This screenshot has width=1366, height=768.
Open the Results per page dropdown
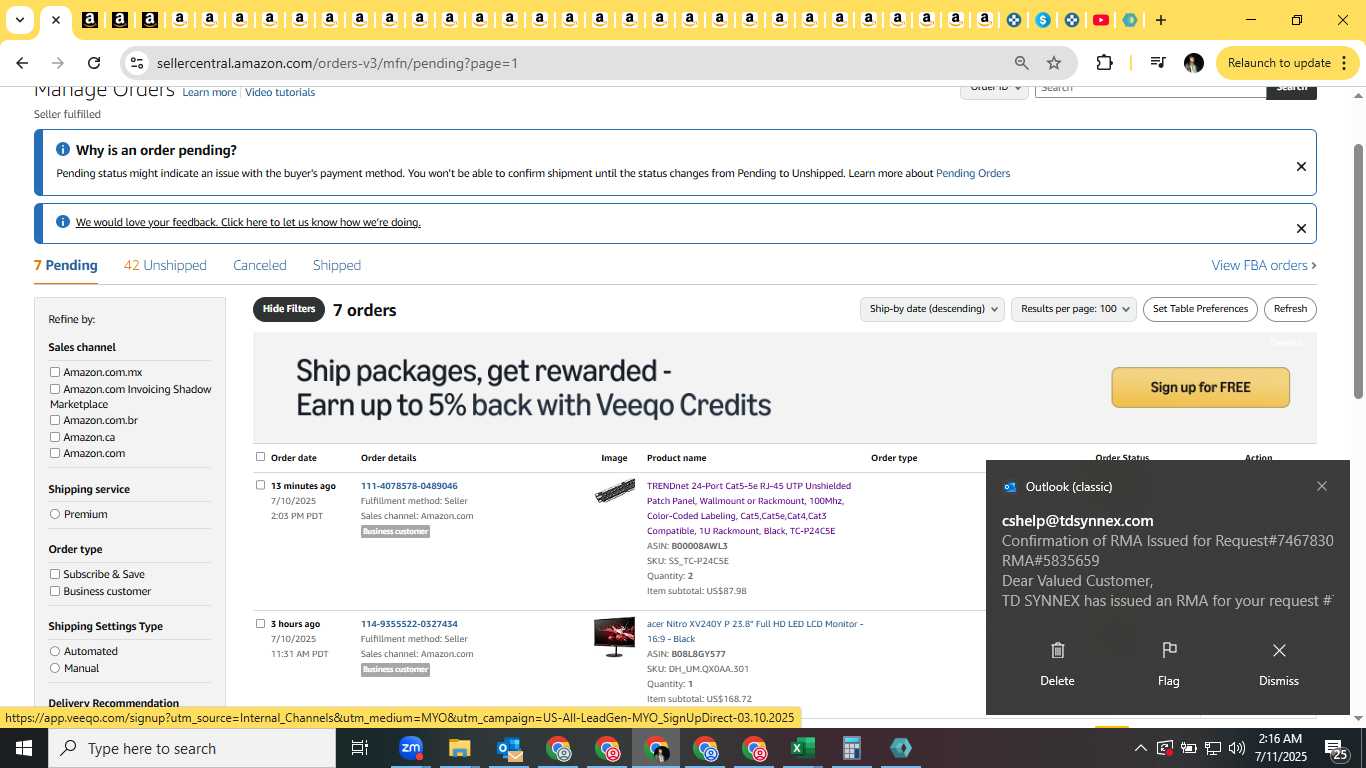click(x=1074, y=309)
